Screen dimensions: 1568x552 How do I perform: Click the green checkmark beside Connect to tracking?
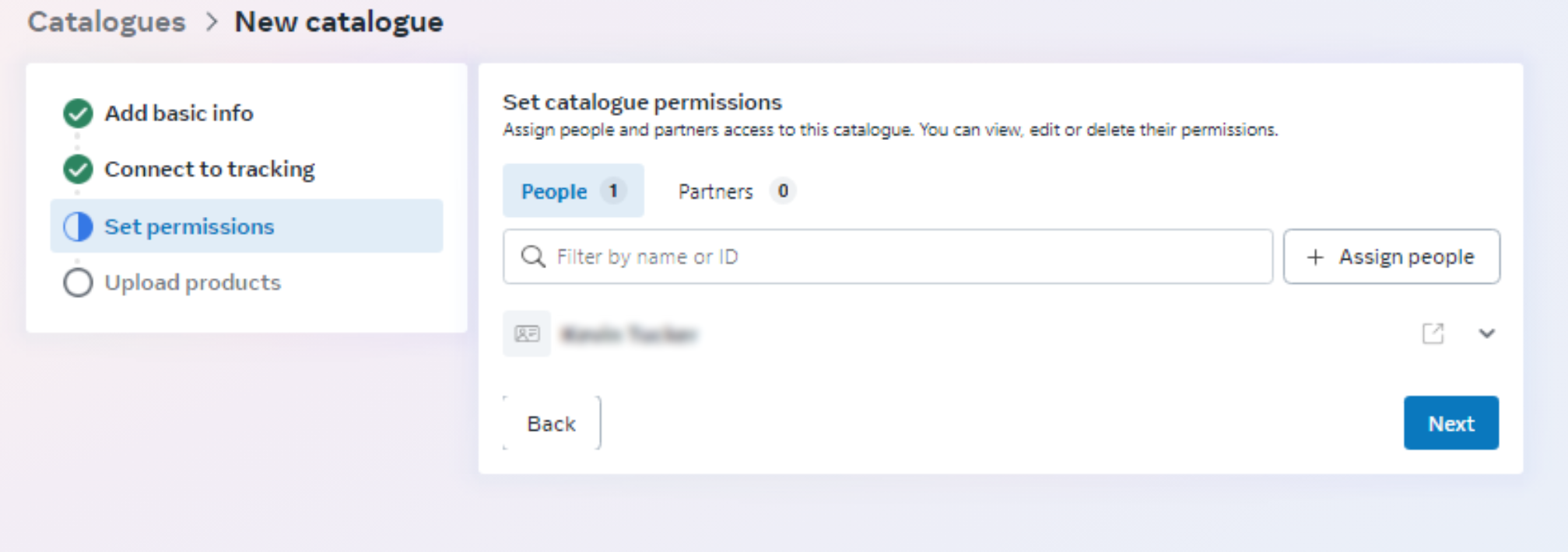pos(78,169)
